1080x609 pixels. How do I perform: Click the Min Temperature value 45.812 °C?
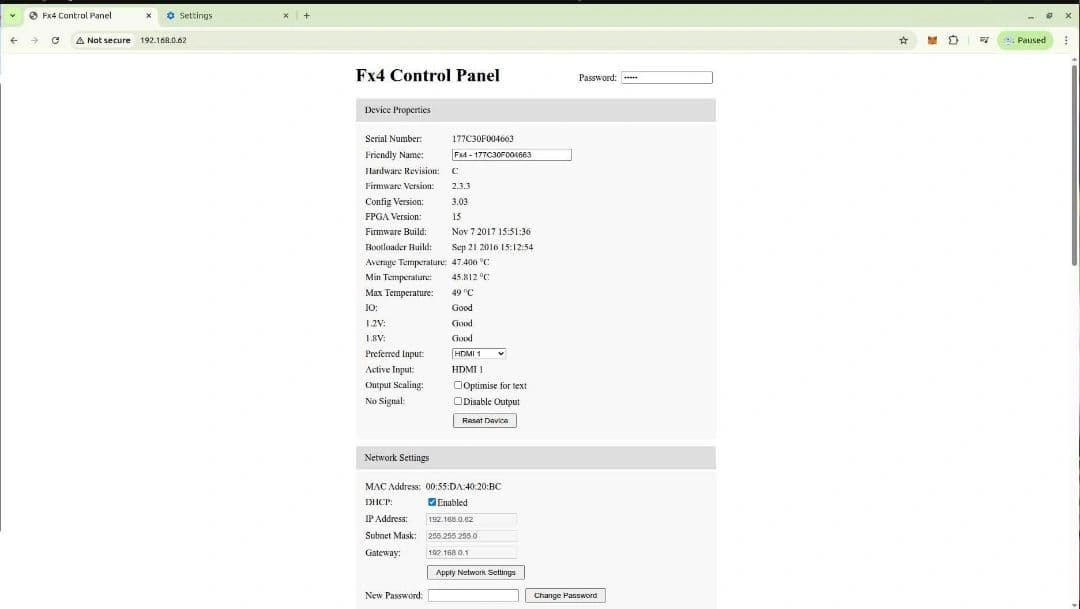(x=470, y=277)
